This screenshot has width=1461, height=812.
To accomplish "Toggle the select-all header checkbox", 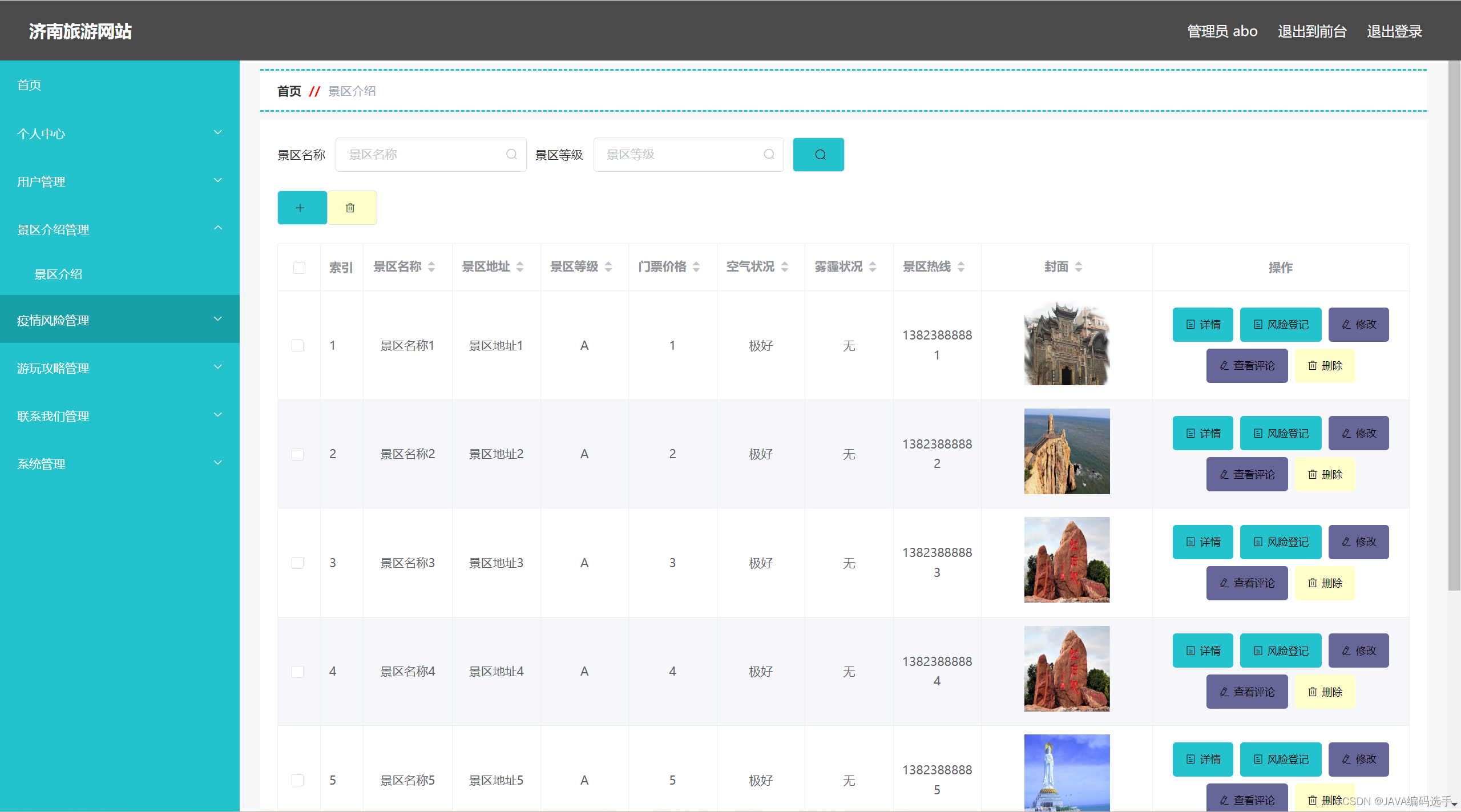I will (299, 268).
